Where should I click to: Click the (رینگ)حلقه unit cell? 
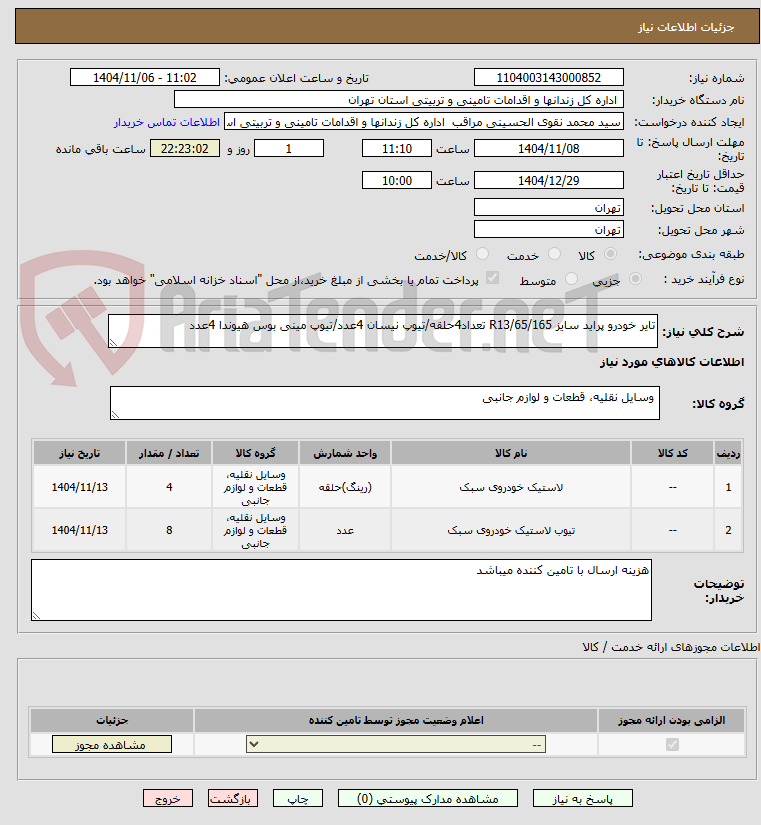[x=345, y=487]
